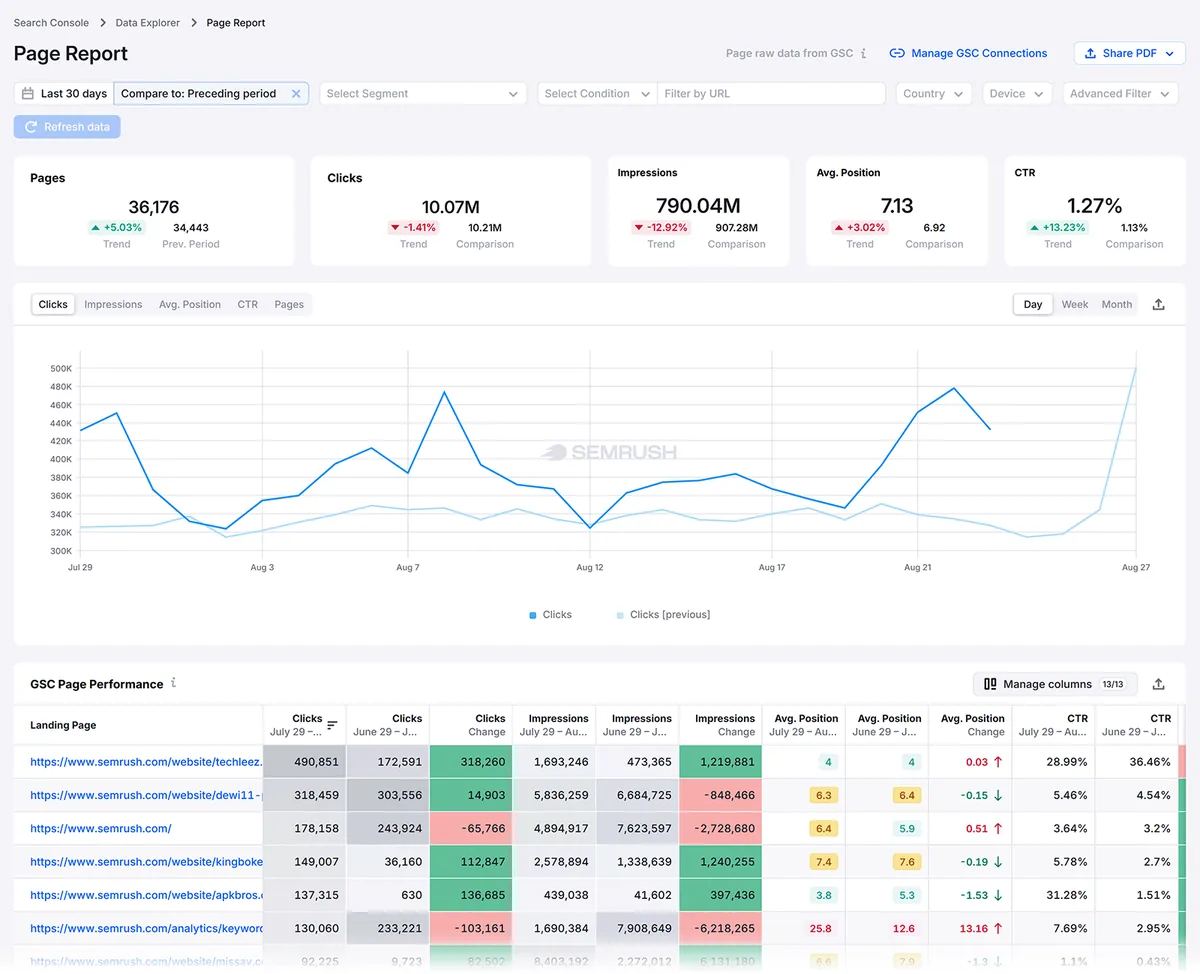The height and width of the screenshot is (974, 1200).
Task: Open Manage GSC Connections link
Action: click(x=968, y=54)
